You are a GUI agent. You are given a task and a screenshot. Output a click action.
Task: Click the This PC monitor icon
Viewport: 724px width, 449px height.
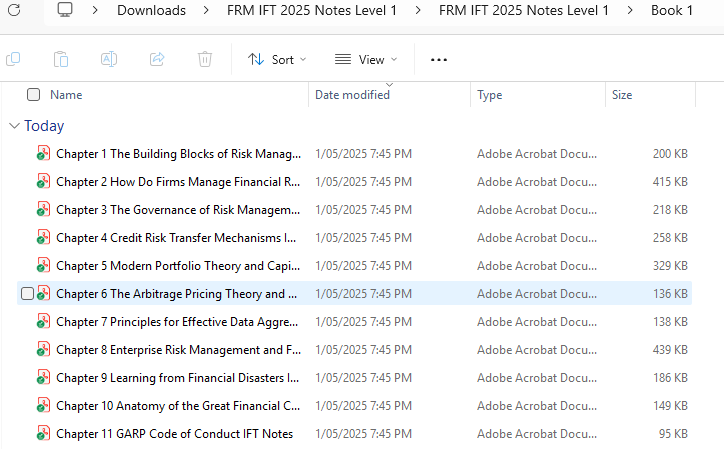coord(65,10)
